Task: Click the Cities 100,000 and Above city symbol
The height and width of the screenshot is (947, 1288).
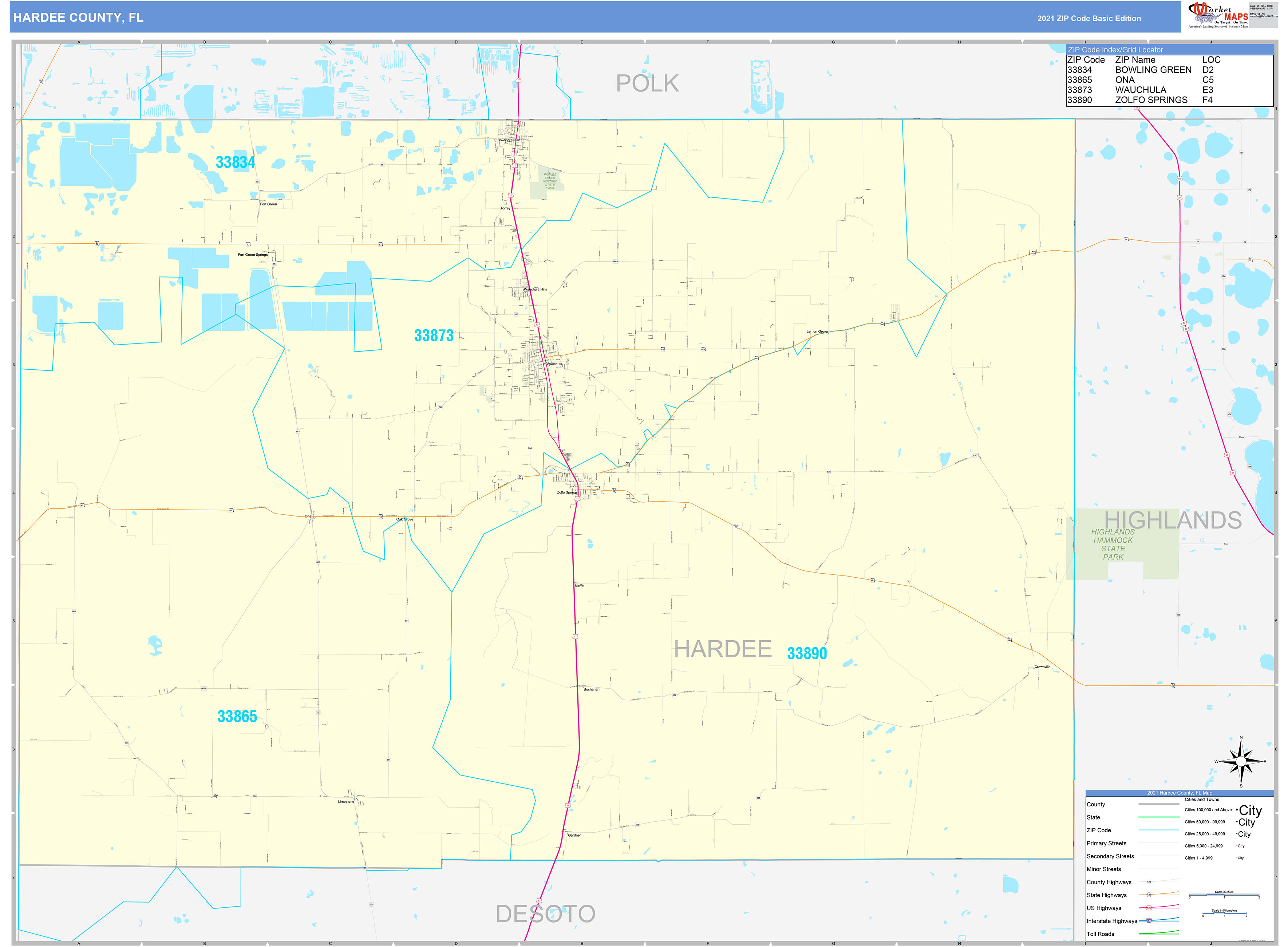Action: (x=1249, y=810)
